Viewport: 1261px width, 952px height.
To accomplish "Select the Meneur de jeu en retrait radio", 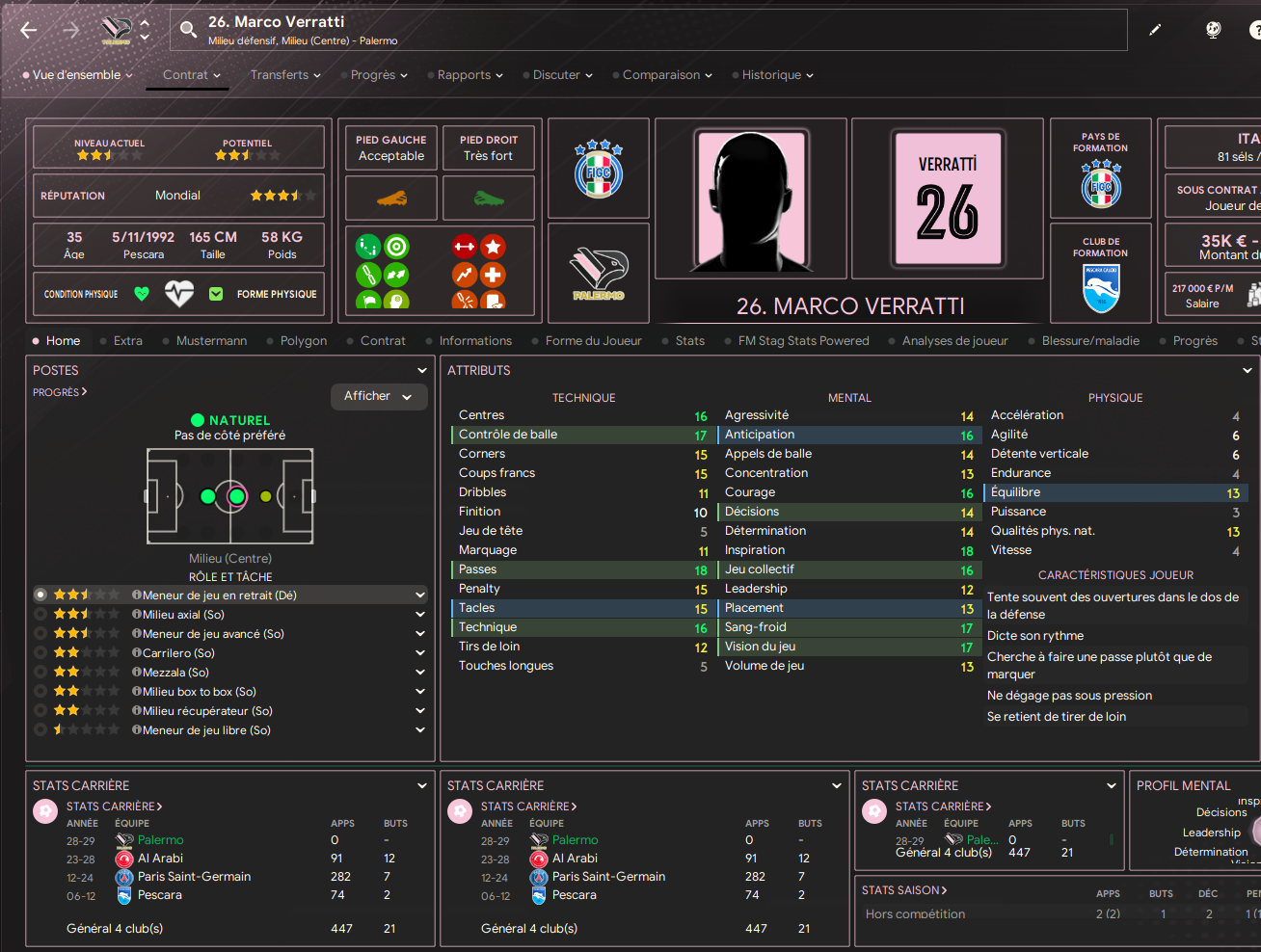I will (40, 595).
